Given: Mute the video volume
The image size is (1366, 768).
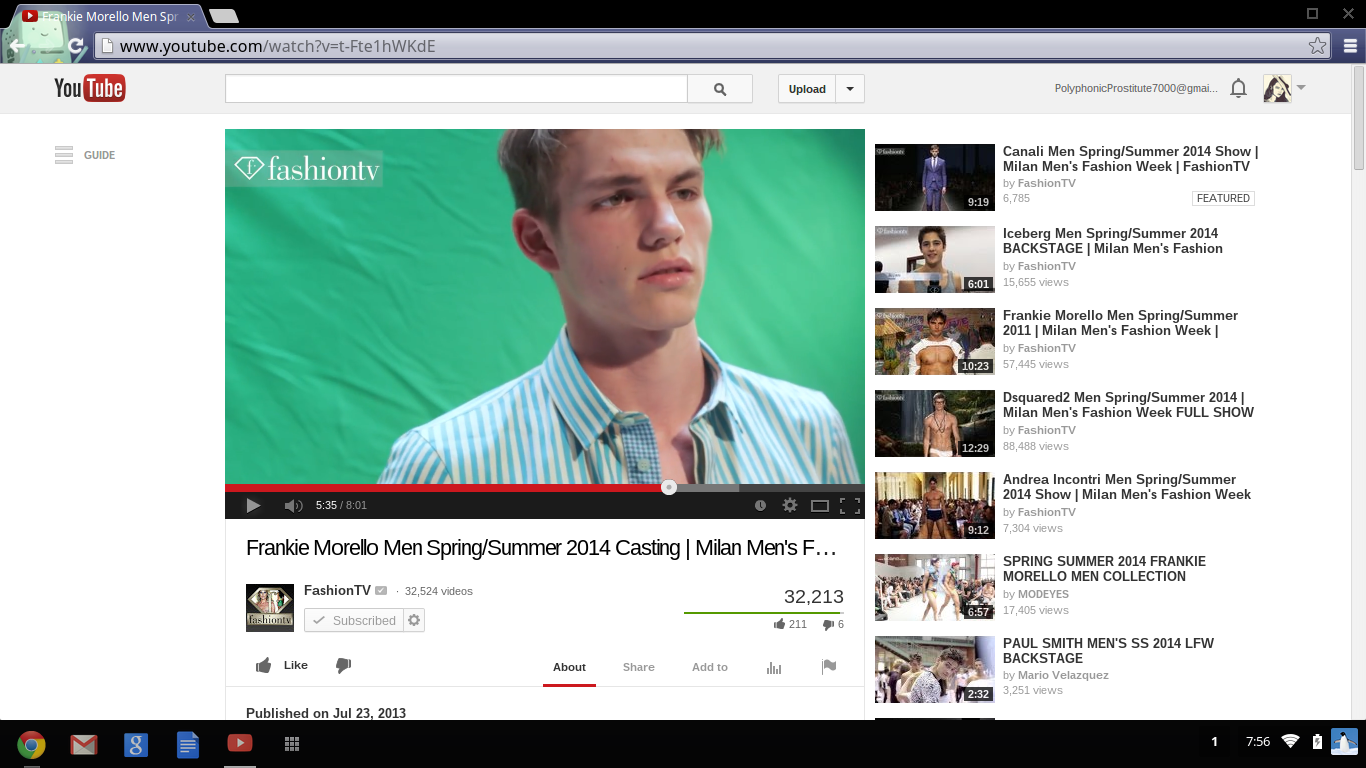Looking at the screenshot, I should (x=293, y=505).
